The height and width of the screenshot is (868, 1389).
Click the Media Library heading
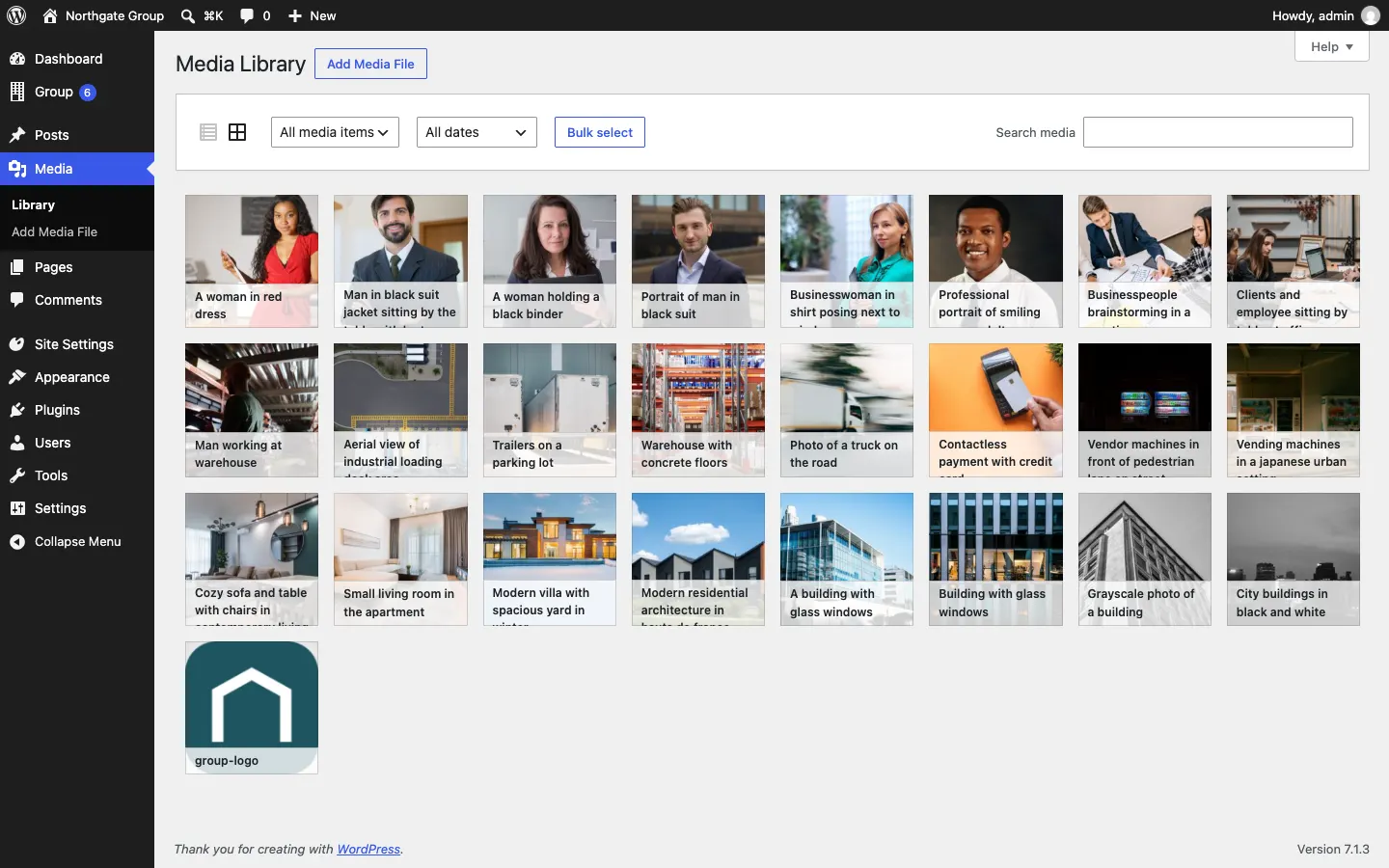[x=240, y=64]
